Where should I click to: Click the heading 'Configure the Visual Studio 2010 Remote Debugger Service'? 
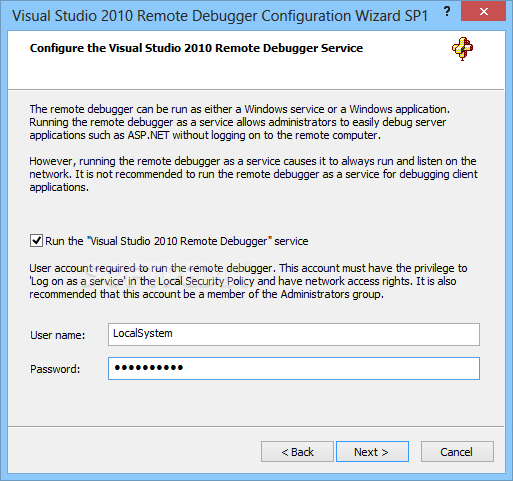click(196, 48)
